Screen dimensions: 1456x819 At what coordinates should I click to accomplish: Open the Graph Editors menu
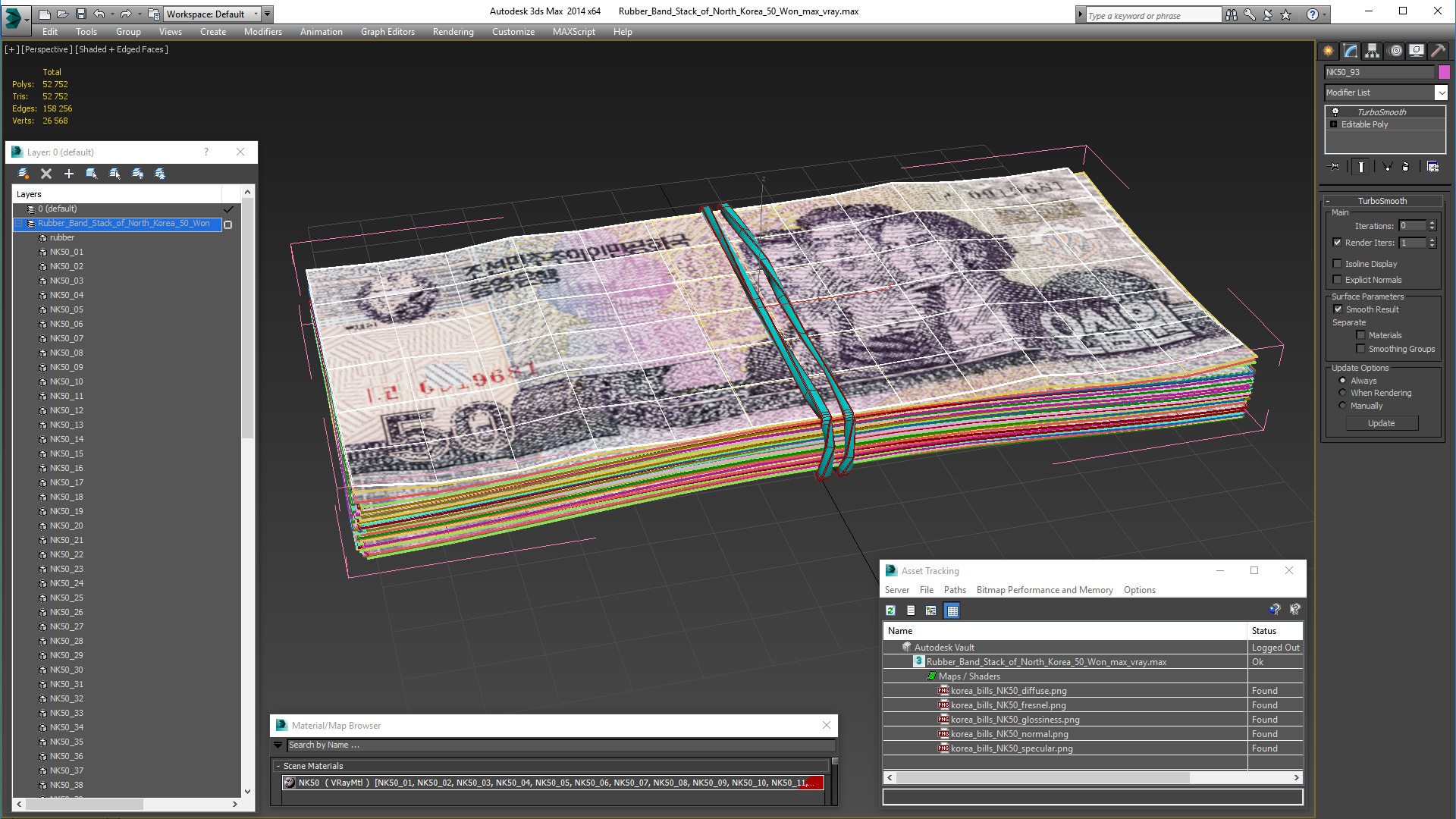click(x=388, y=32)
